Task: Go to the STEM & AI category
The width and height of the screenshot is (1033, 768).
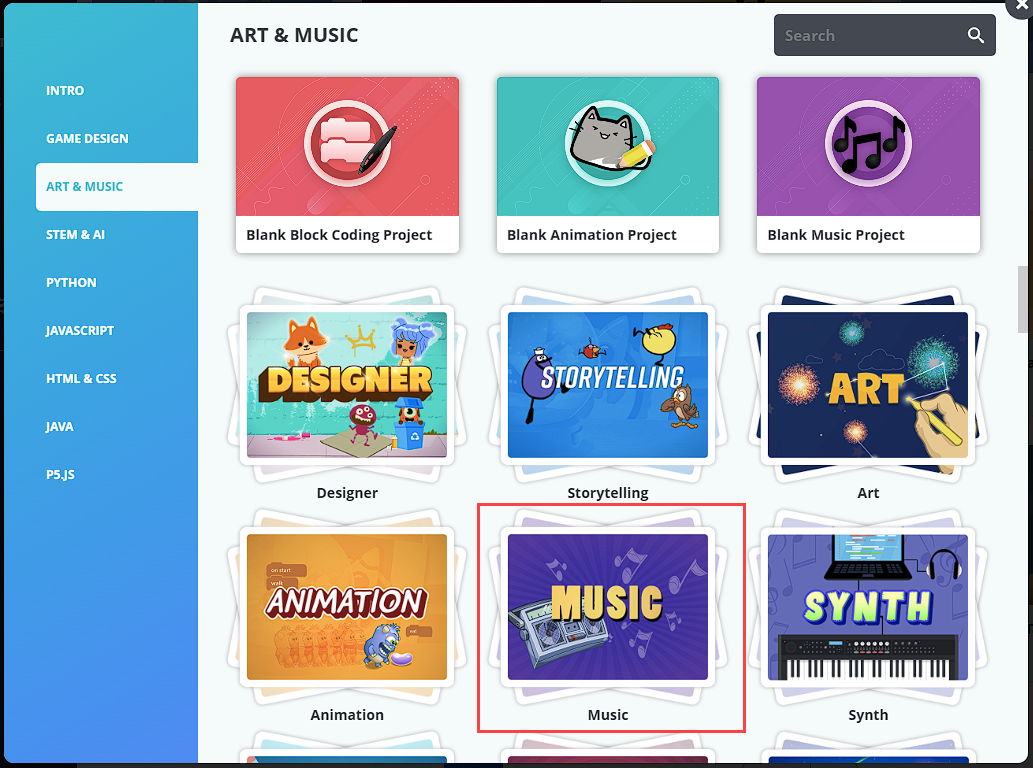Action: pyautogui.click(x=75, y=234)
